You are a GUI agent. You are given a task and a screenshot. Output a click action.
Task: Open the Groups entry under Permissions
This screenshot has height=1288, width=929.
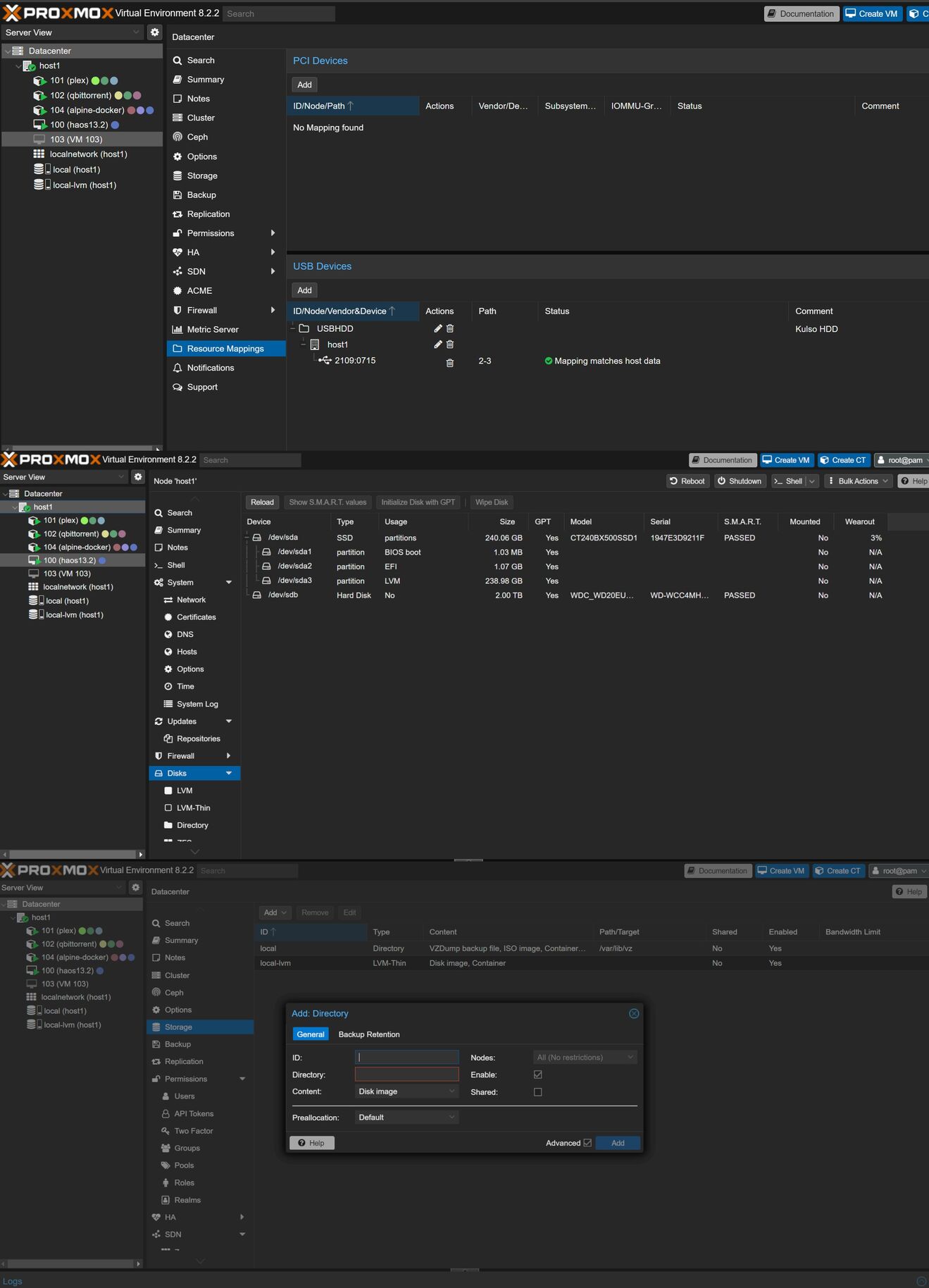187,1148
